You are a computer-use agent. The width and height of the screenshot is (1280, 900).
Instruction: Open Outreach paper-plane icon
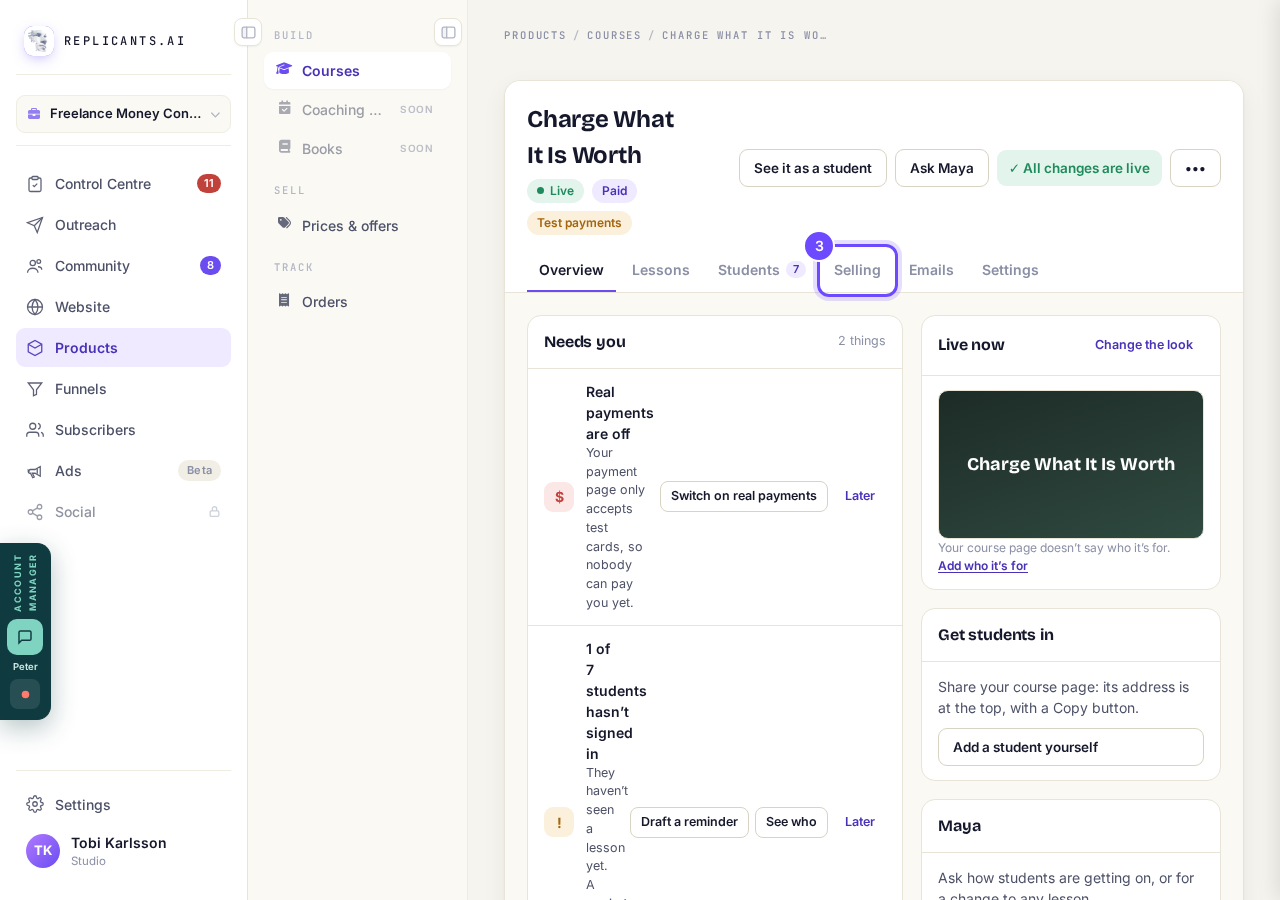tap(35, 225)
